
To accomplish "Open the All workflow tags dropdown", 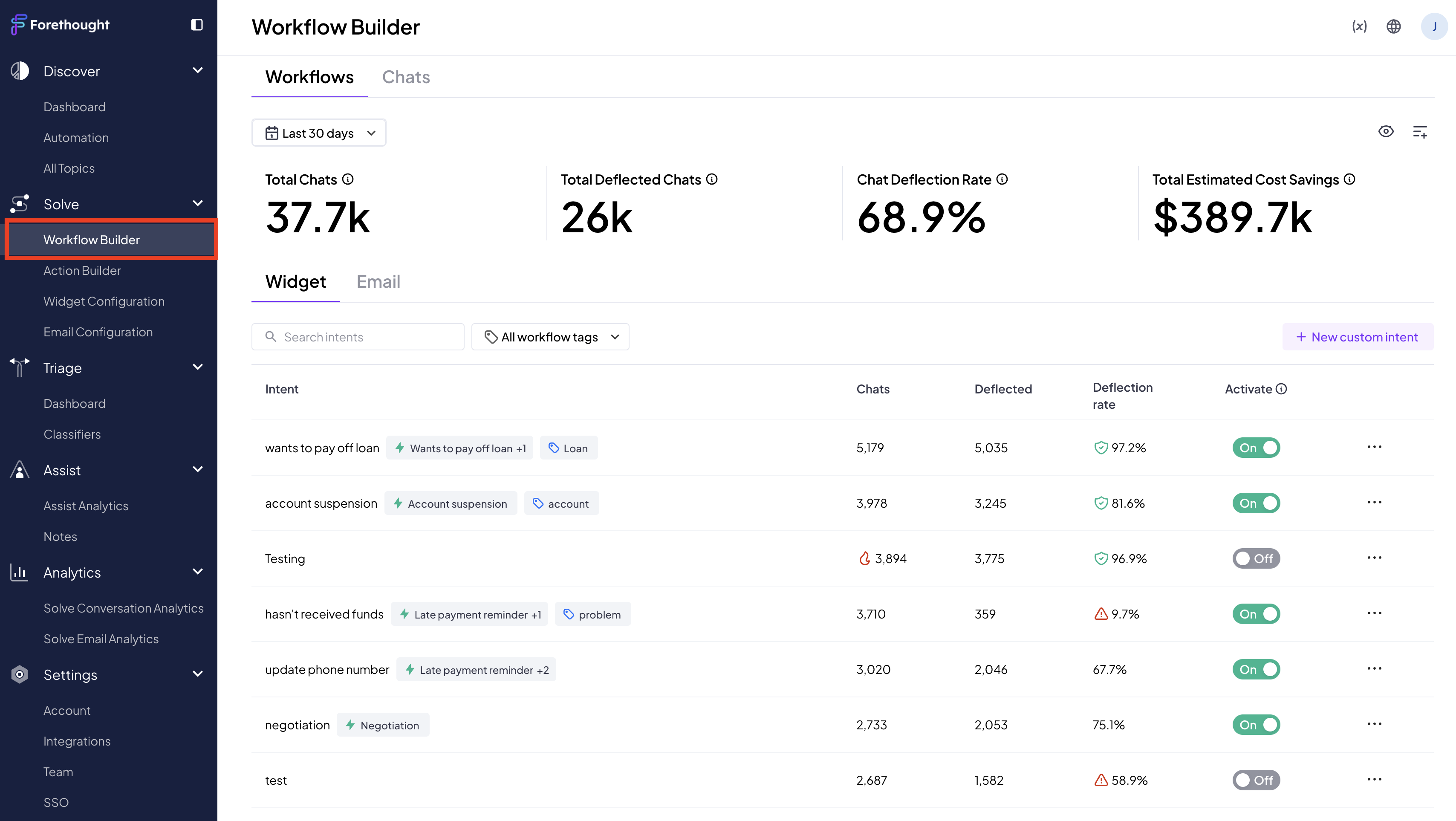I will (550, 337).
